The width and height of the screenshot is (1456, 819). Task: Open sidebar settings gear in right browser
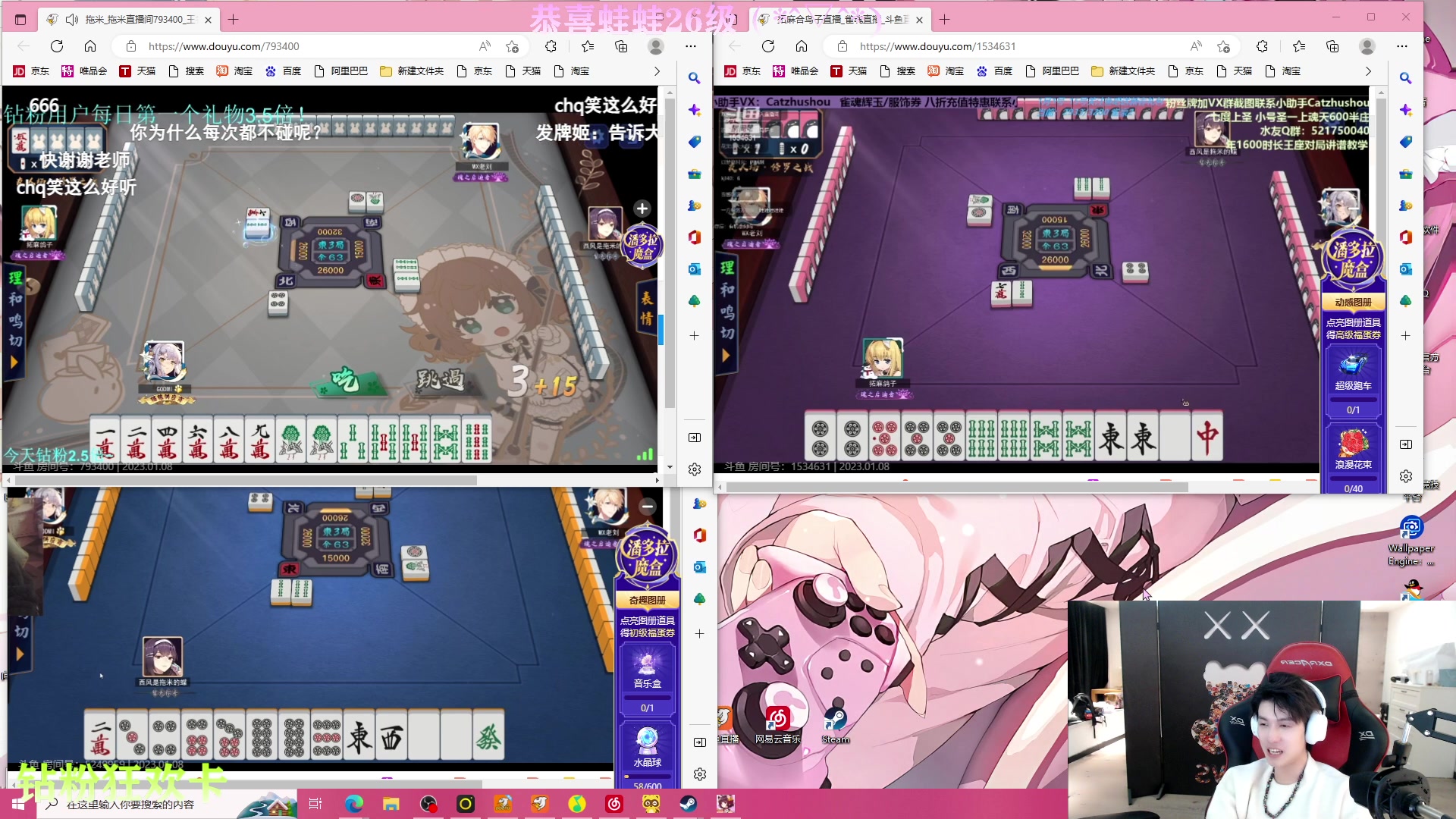[1405, 476]
